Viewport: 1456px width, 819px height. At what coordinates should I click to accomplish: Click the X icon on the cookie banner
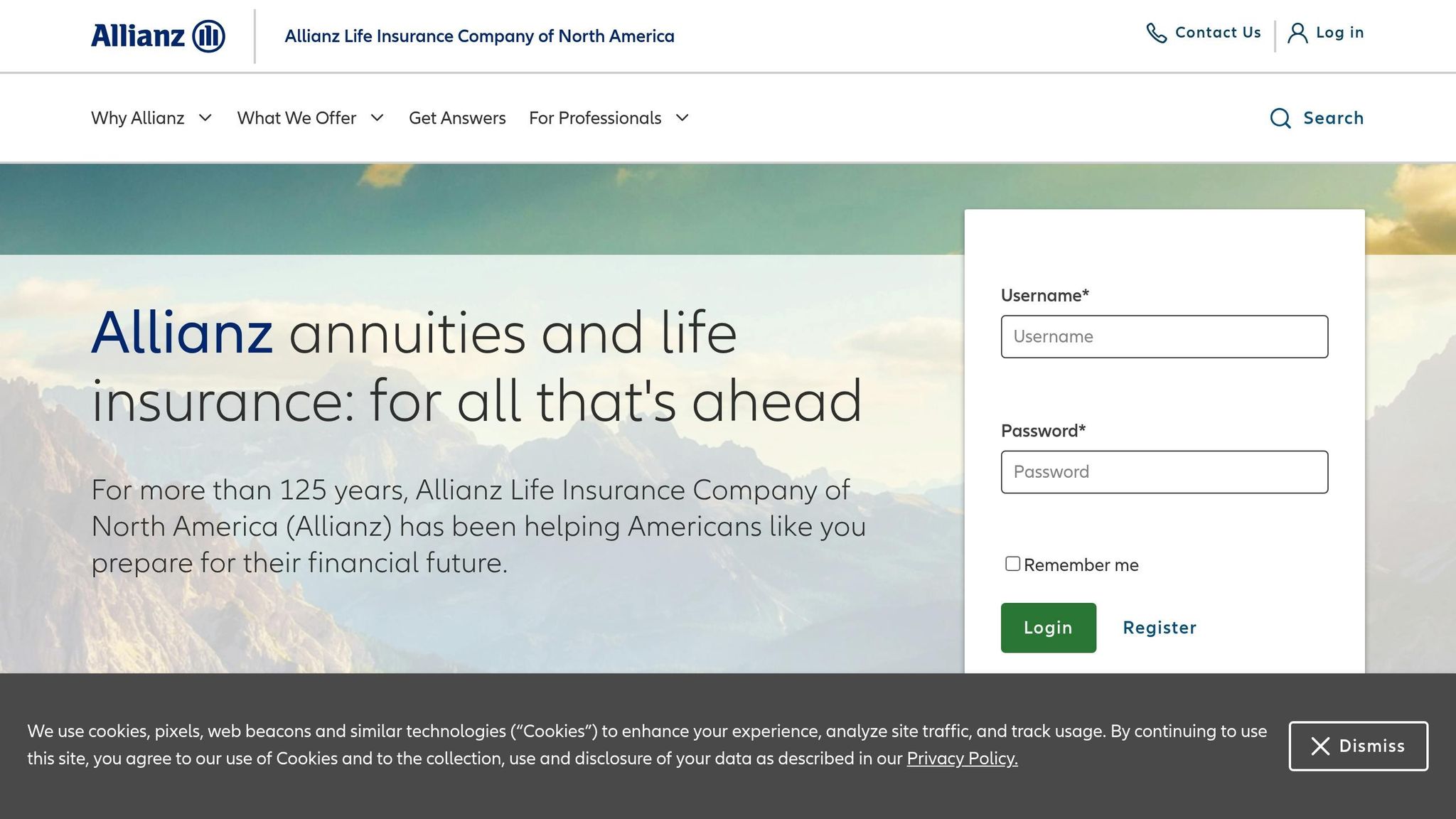coord(1319,746)
